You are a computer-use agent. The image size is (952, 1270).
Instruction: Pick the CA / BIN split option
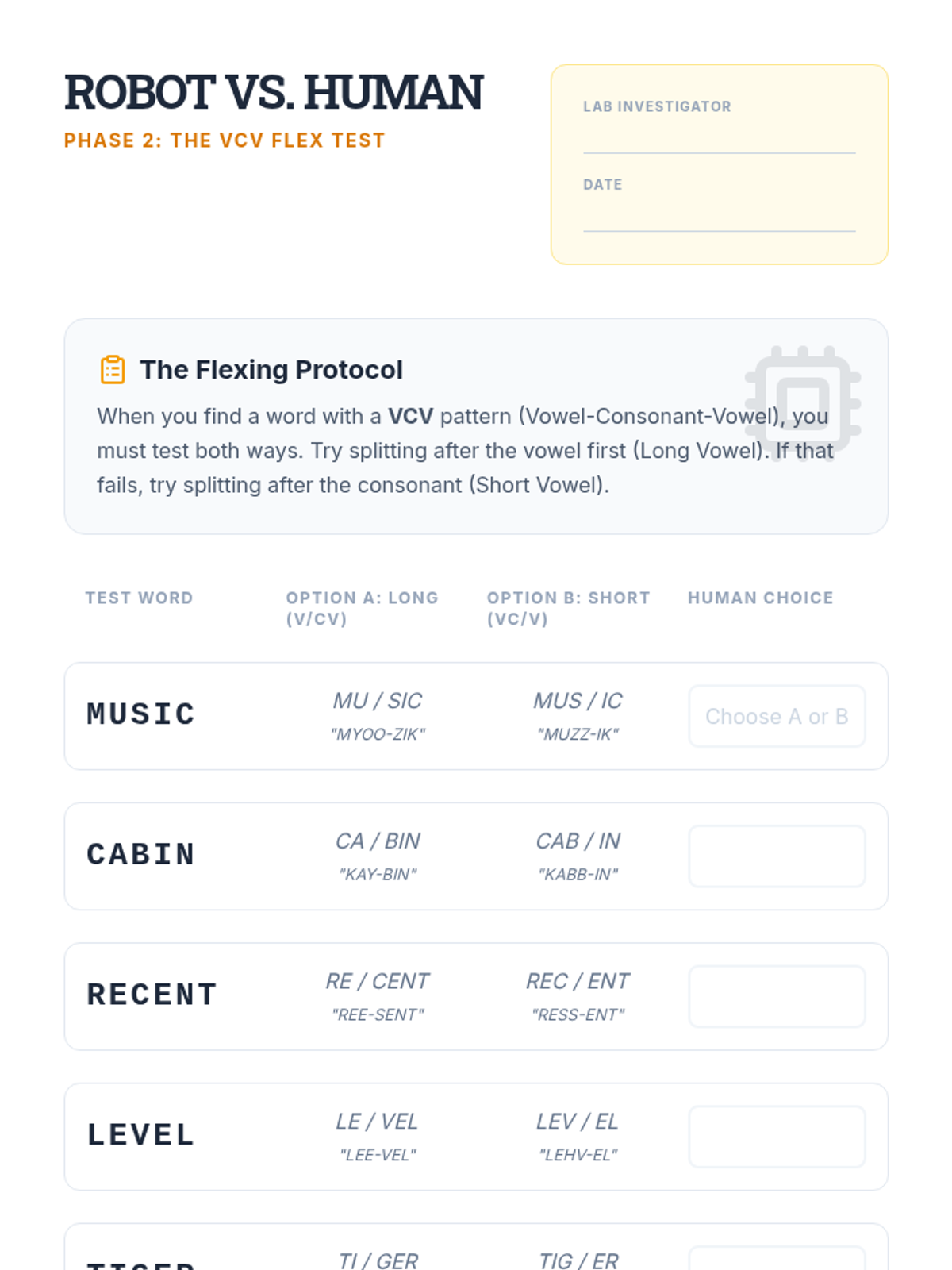click(x=378, y=841)
